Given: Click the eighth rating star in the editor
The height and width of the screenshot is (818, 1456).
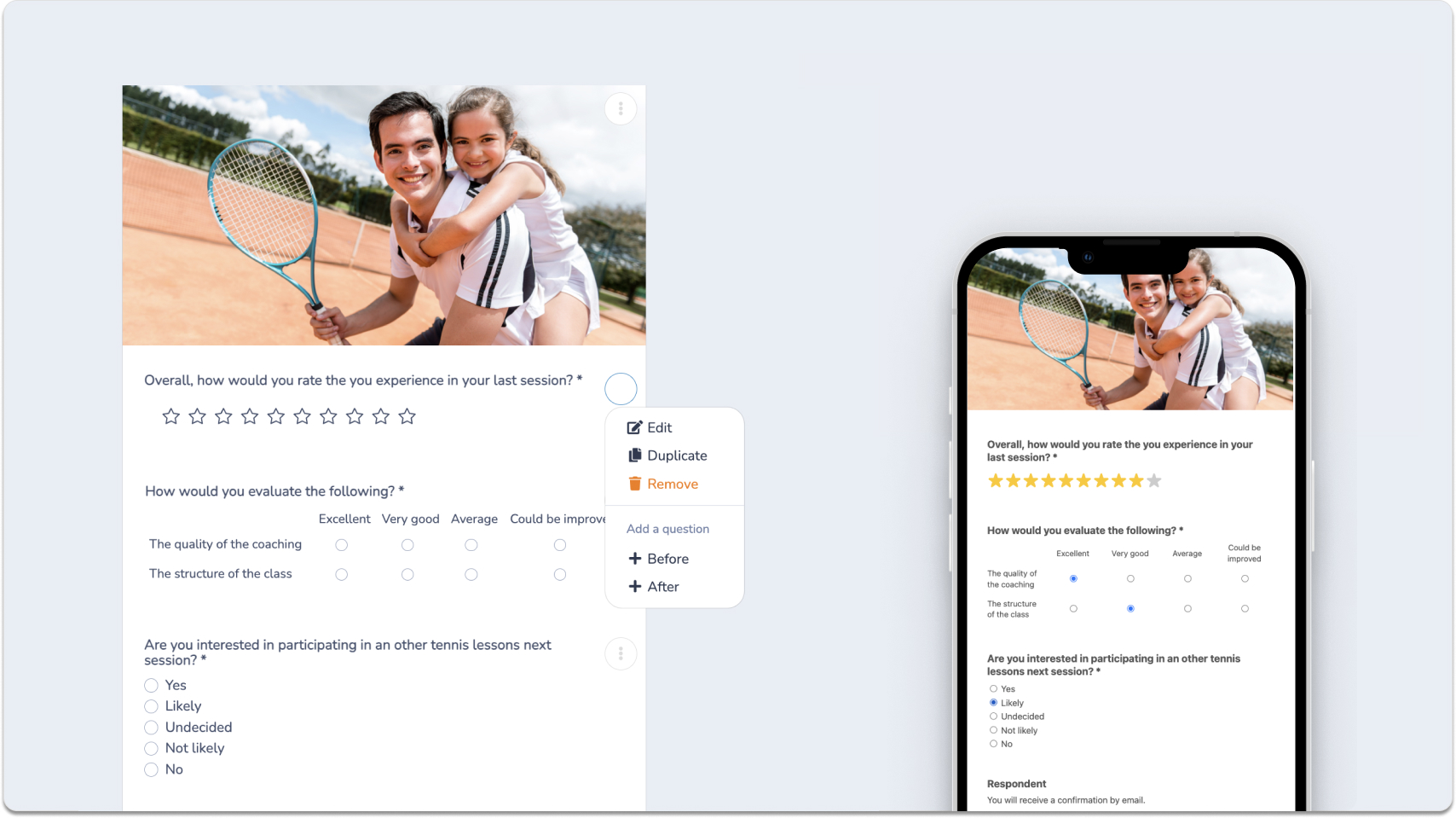Looking at the screenshot, I should [355, 416].
